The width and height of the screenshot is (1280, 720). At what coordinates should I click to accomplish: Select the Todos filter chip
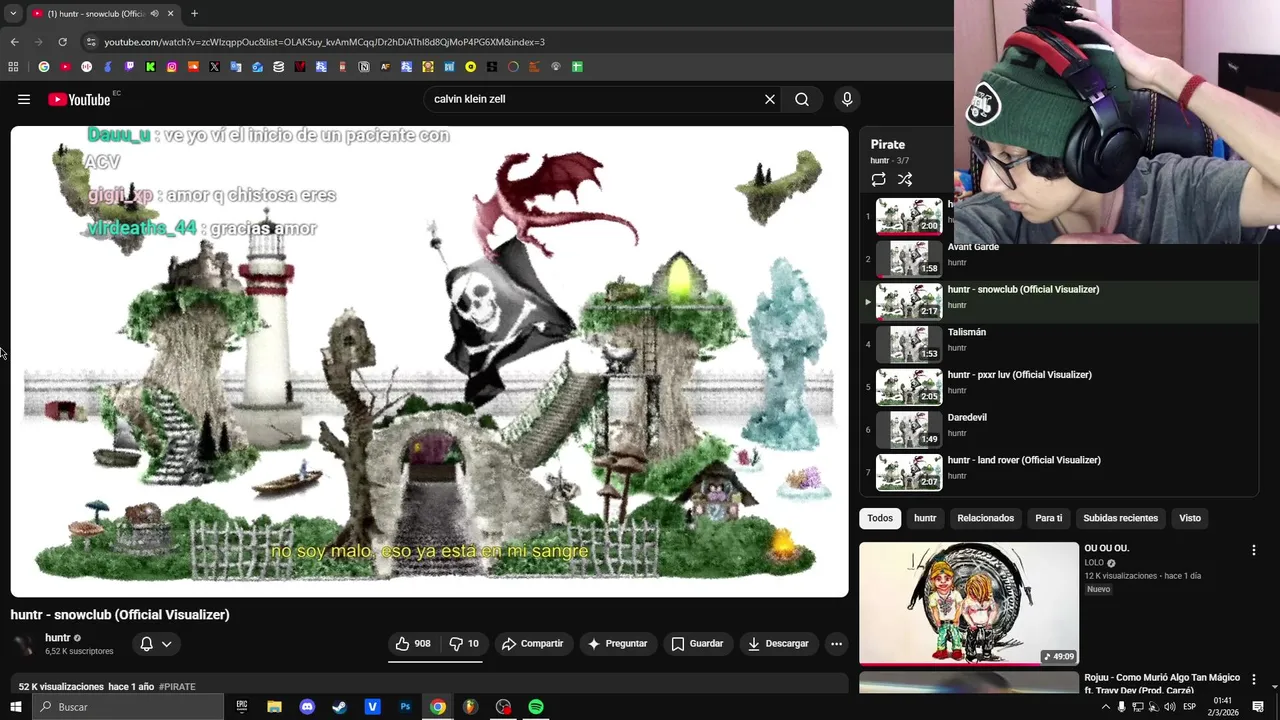point(880,518)
